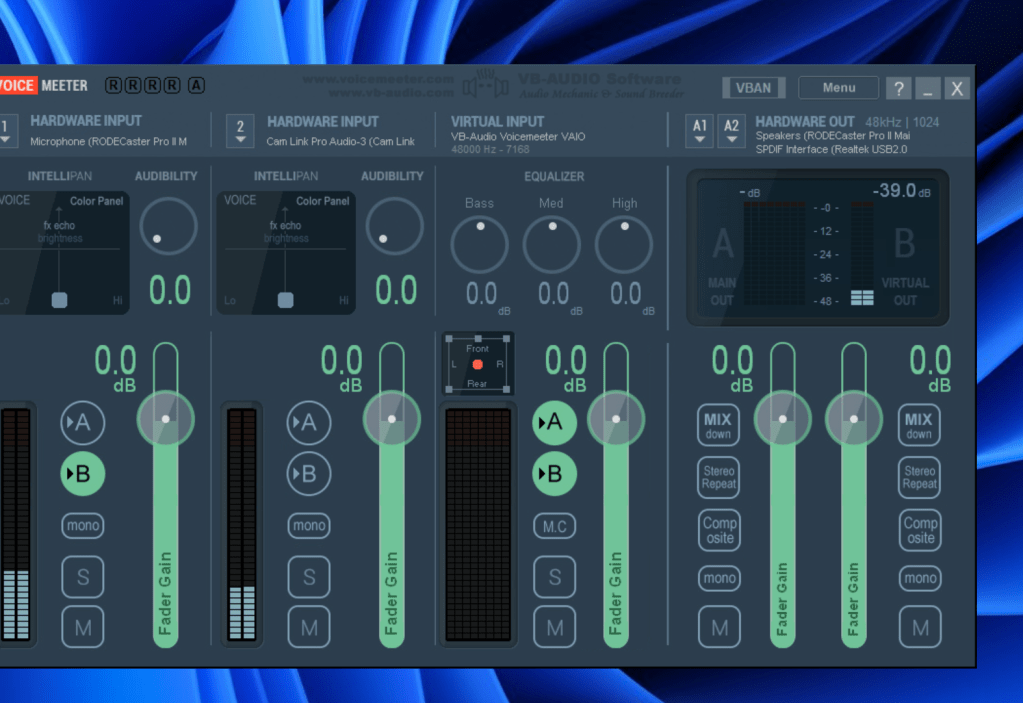
Task: Toggle A bus routing on Hardware Input 1
Action: pos(83,423)
